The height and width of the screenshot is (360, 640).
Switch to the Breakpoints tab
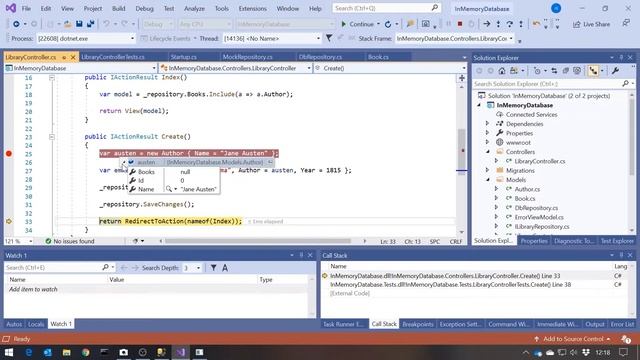point(418,324)
